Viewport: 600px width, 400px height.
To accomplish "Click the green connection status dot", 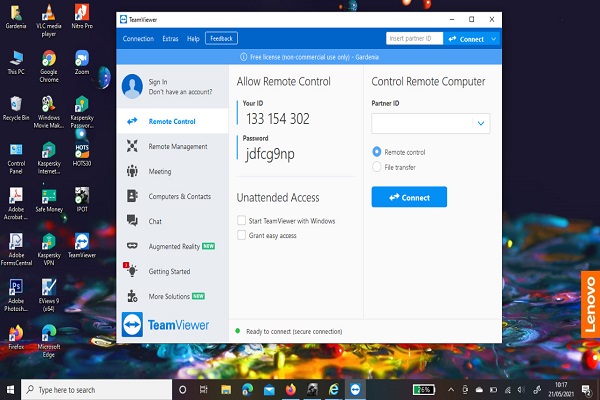I will coord(238,331).
